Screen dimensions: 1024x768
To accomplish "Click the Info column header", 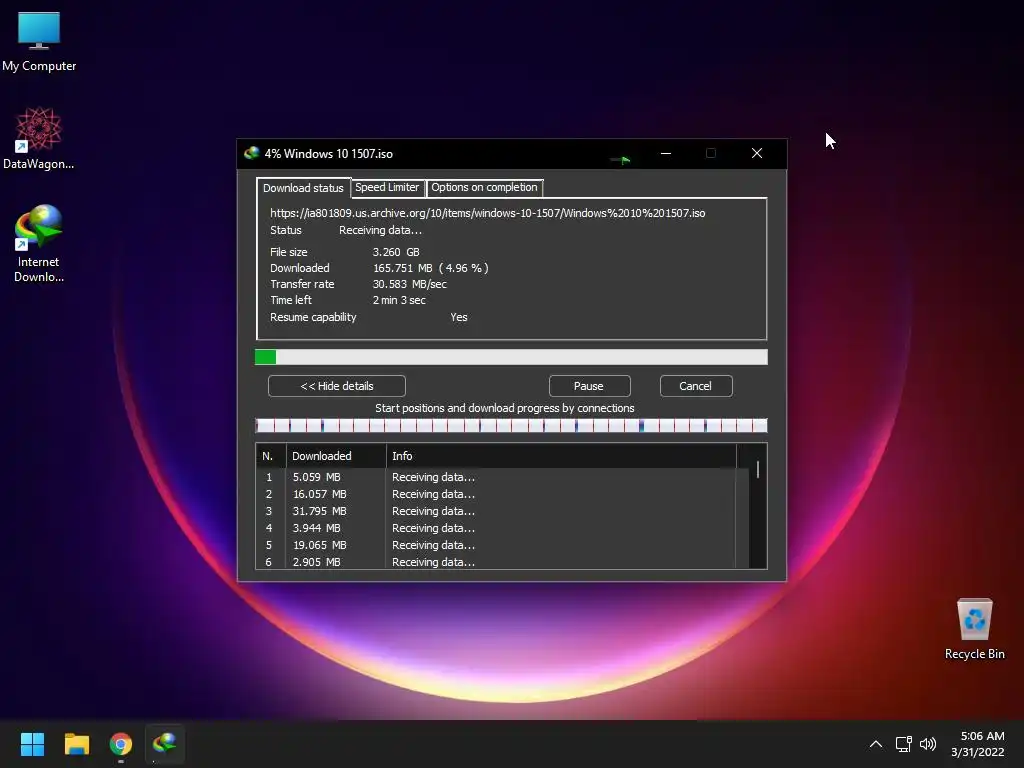I will (x=561, y=456).
